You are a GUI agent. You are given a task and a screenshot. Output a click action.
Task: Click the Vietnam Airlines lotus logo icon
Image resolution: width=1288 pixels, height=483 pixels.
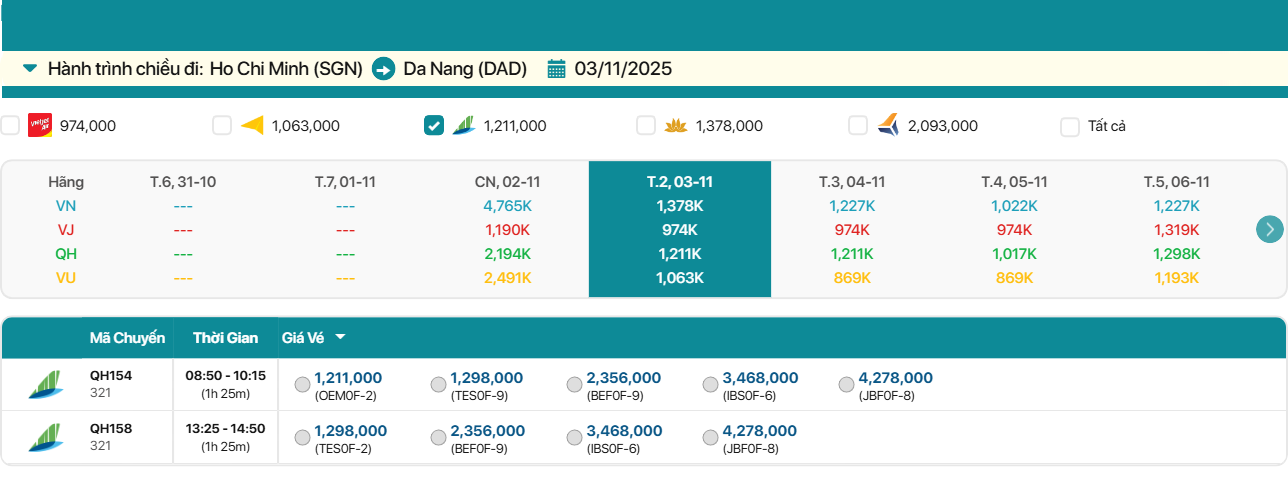pos(676,125)
